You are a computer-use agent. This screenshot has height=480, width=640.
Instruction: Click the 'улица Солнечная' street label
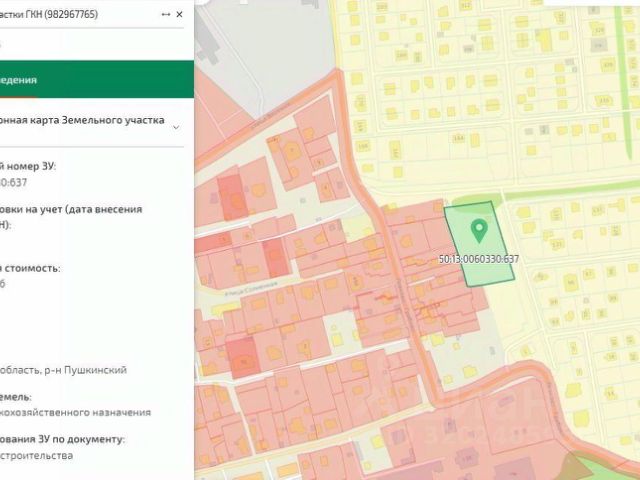pos(251,288)
